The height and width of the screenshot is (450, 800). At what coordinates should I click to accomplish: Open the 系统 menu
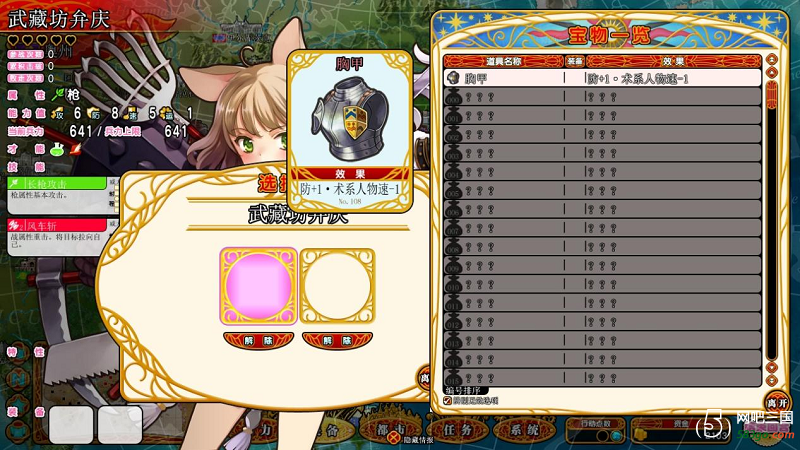coord(526,430)
